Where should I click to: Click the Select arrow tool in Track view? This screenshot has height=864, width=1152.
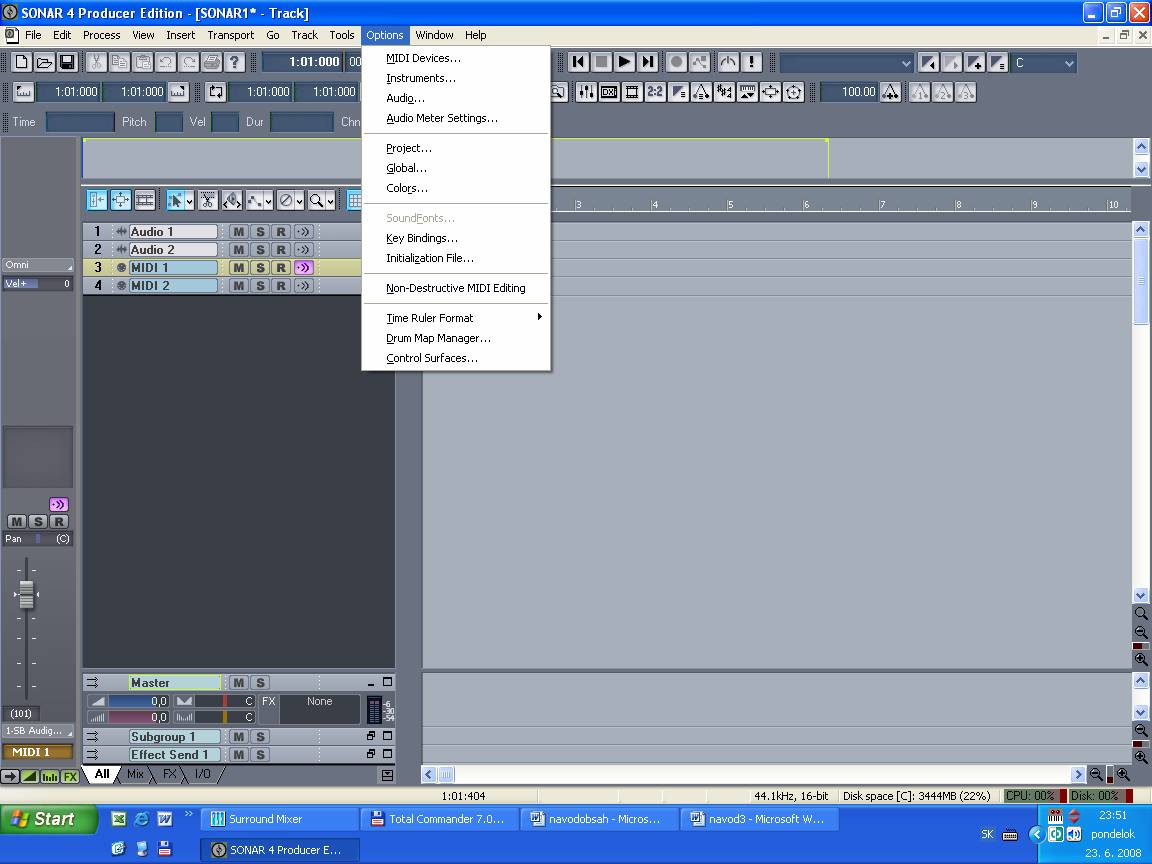(x=175, y=200)
